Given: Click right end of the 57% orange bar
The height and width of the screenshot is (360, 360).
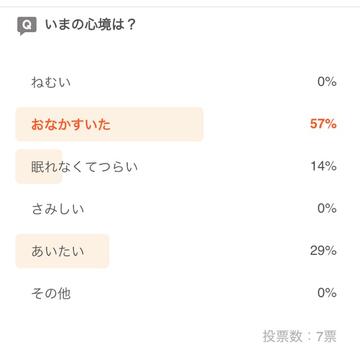Looking at the screenshot, I should [200, 124].
